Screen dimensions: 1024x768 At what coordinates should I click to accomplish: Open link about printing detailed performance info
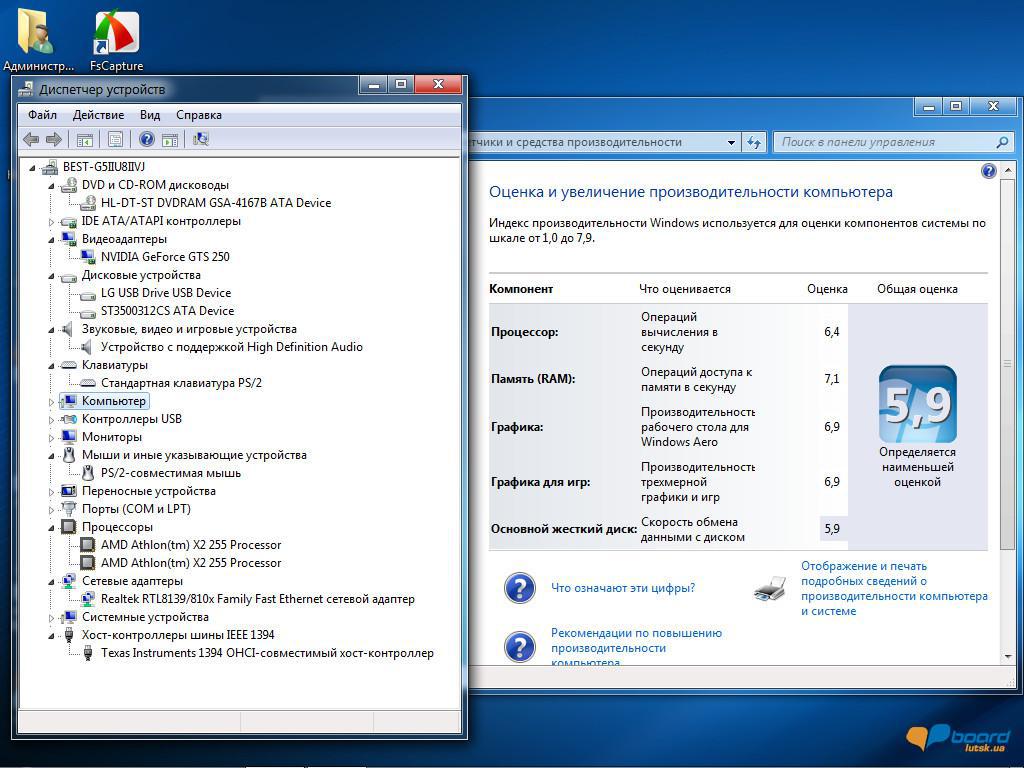(893, 588)
